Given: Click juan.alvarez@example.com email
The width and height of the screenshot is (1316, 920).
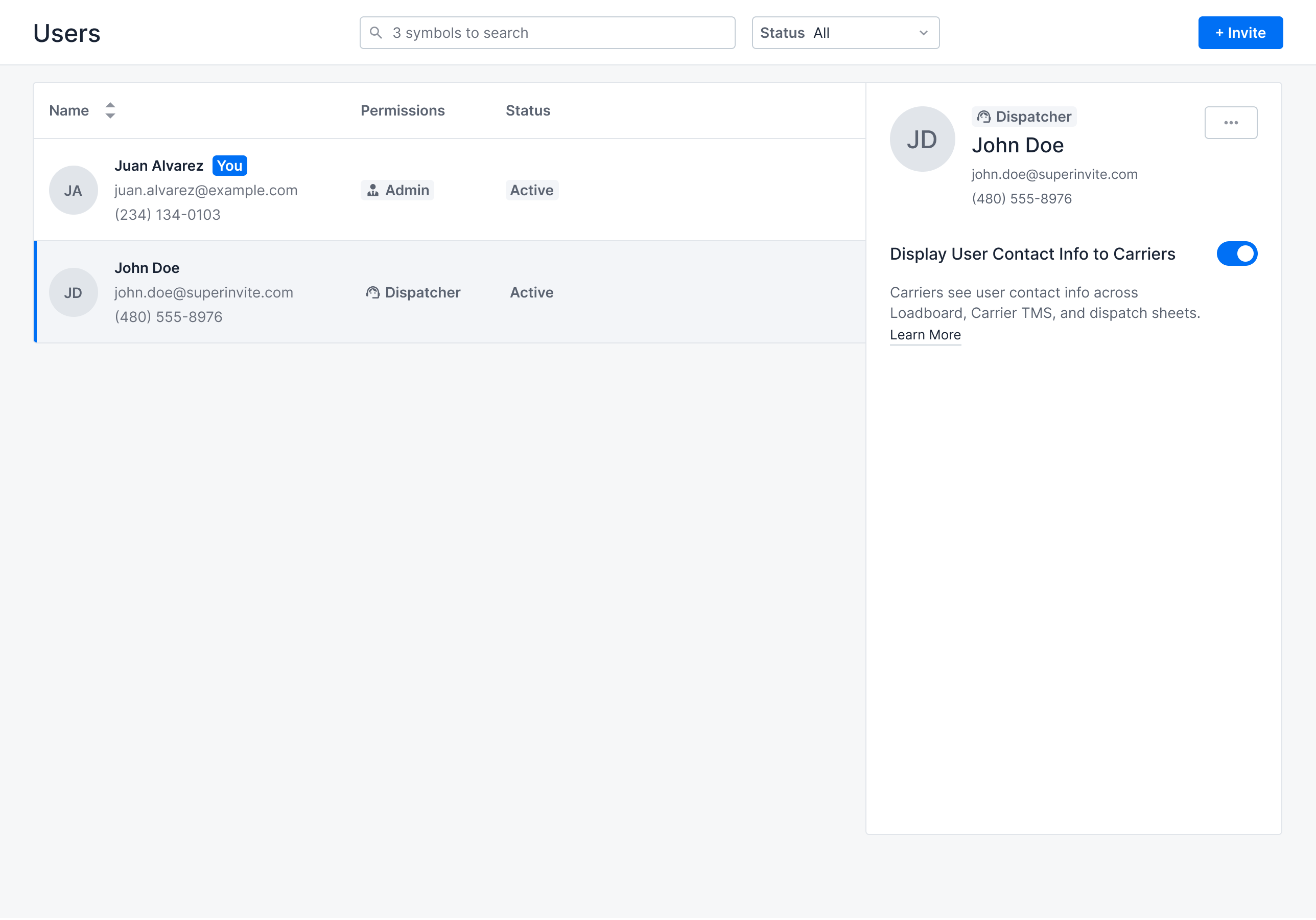Looking at the screenshot, I should 206,191.
